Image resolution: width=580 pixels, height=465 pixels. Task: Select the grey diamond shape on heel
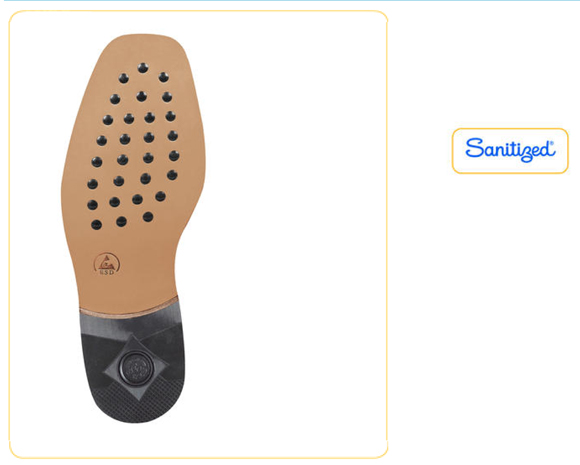click(x=136, y=367)
